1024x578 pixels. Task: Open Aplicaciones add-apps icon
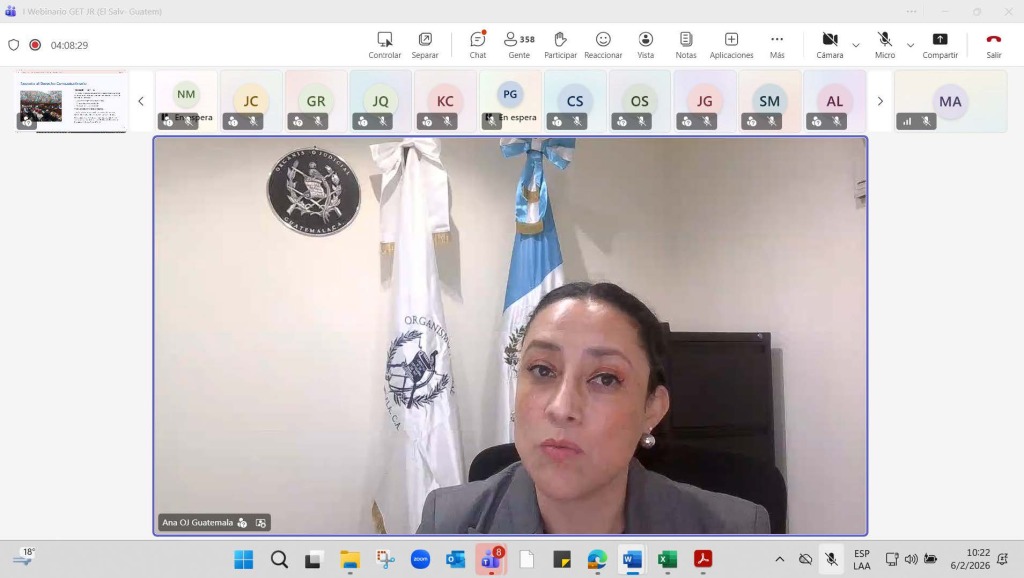click(x=731, y=40)
